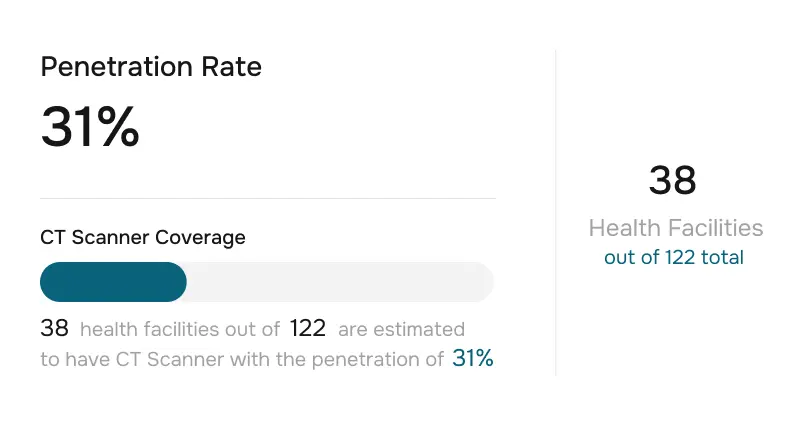Image resolution: width=800 pixels, height=422 pixels.
Task: Select the 'health facilities out of' text
Action: pos(179,329)
